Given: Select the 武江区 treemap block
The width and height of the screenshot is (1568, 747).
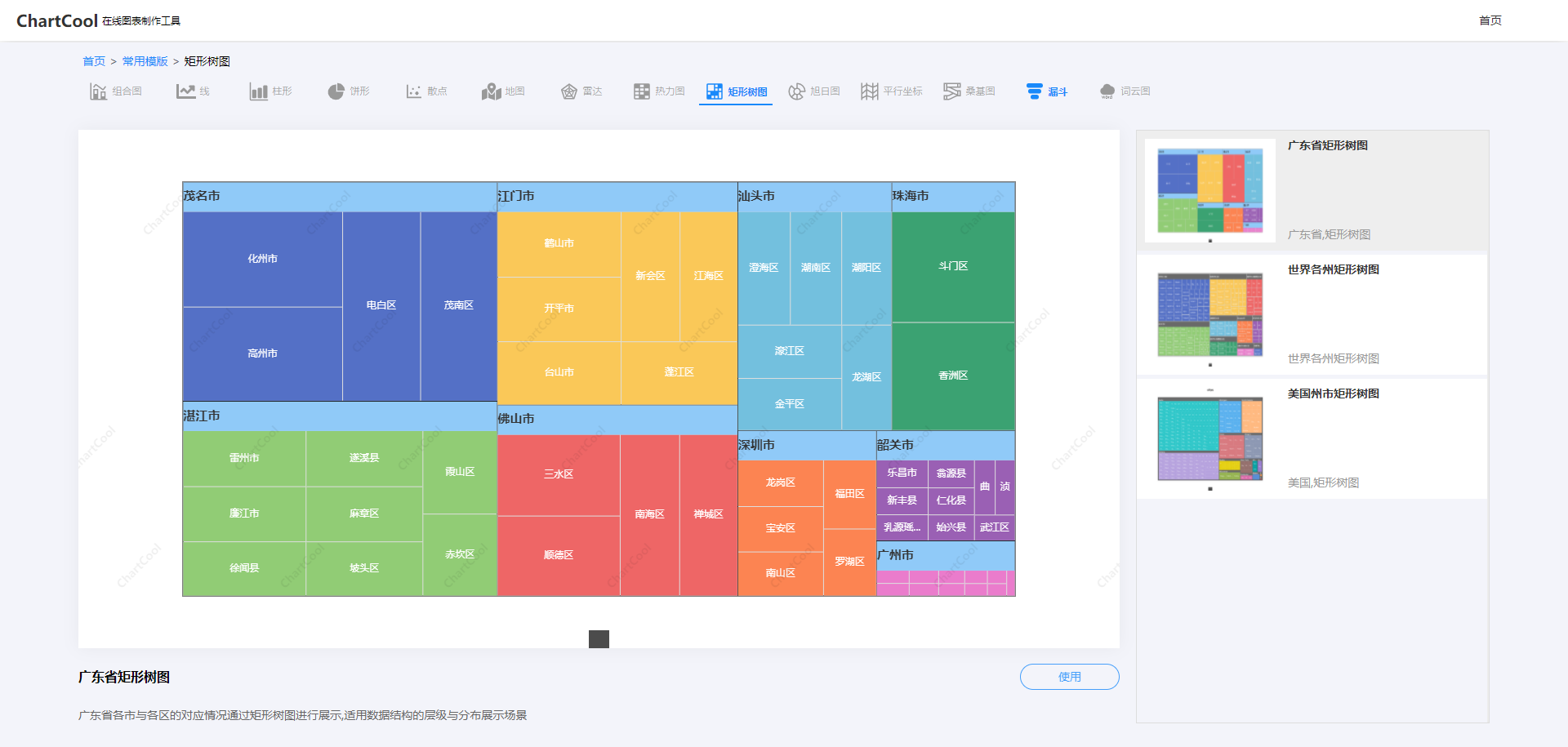Looking at the screenshot, I should click(994, 528).
